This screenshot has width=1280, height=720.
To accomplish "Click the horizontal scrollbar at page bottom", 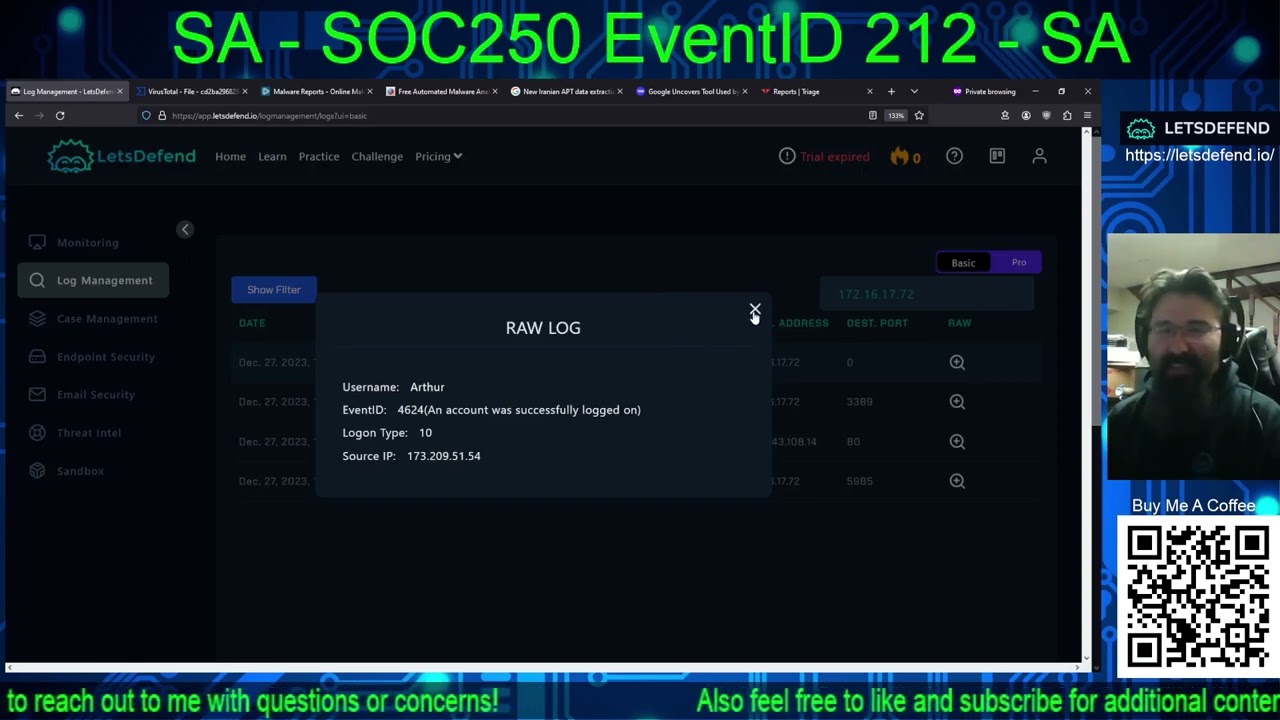I will pos(545,666).
